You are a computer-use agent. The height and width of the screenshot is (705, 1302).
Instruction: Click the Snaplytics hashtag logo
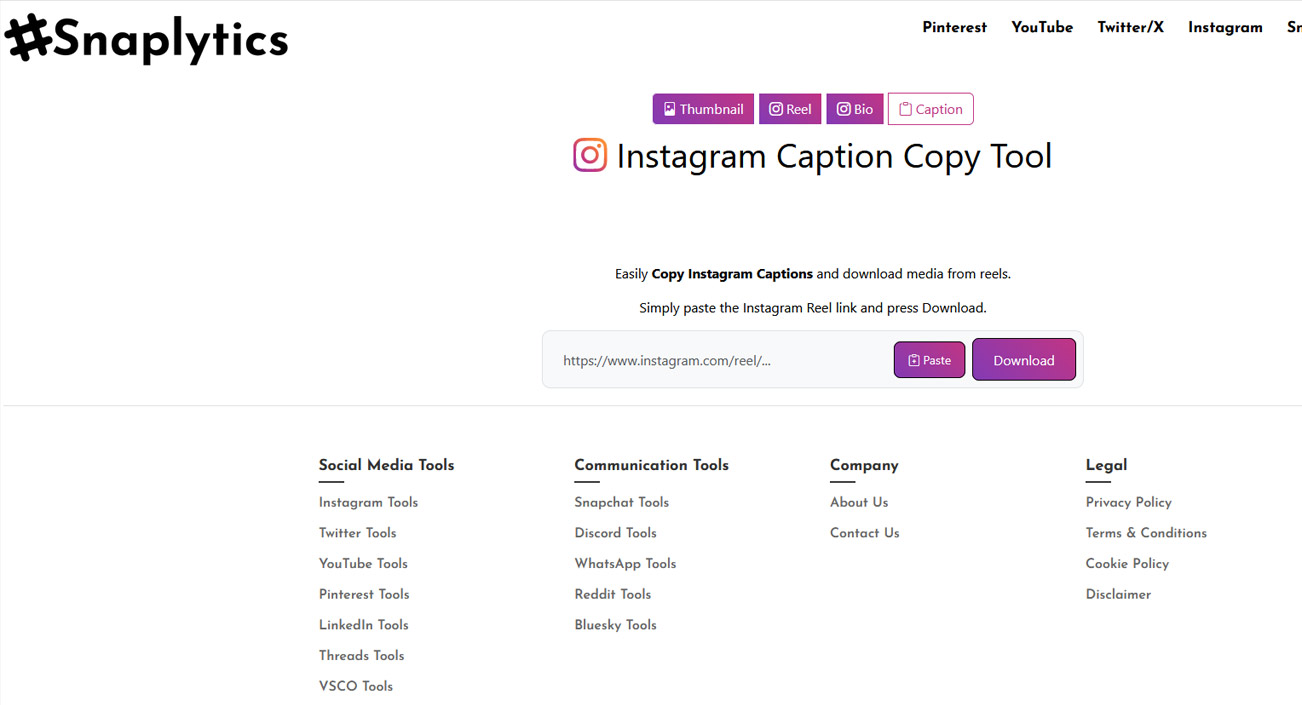pyautogui.click(x=146, y=40)
